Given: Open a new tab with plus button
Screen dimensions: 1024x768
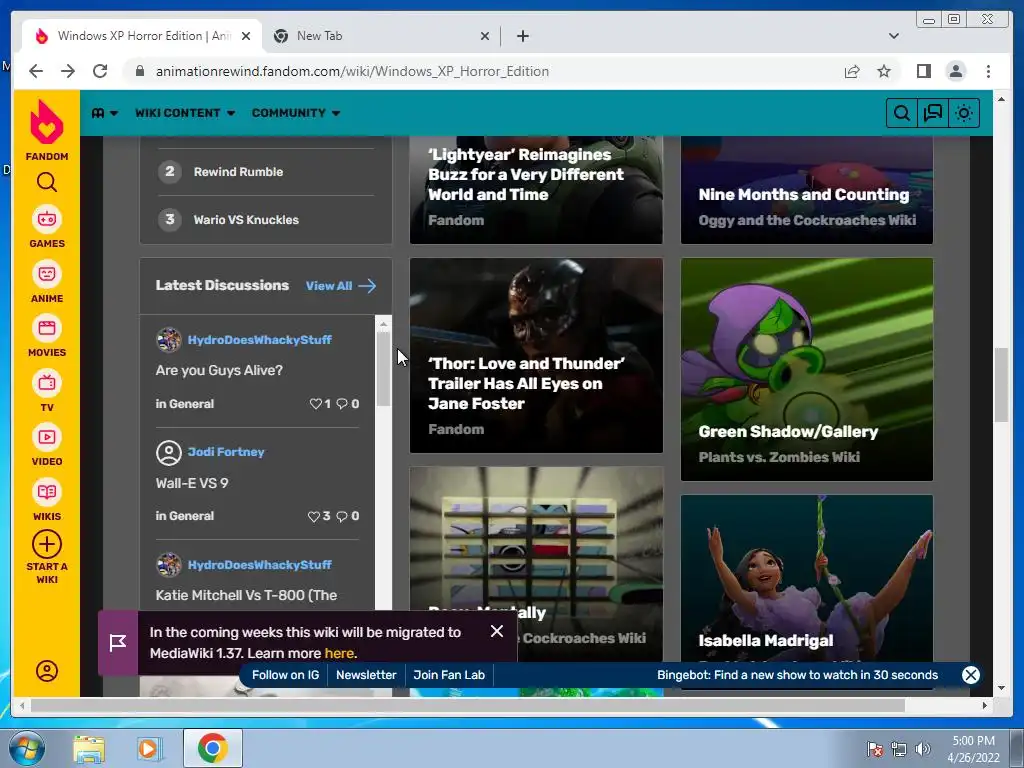Looking at the screenshot, I should [522, 36].
